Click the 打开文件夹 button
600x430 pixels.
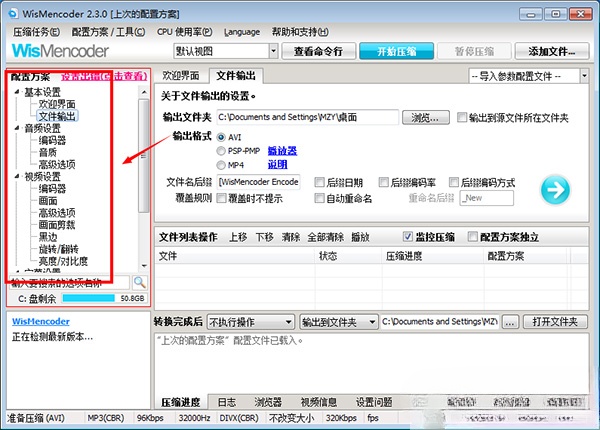555,322
